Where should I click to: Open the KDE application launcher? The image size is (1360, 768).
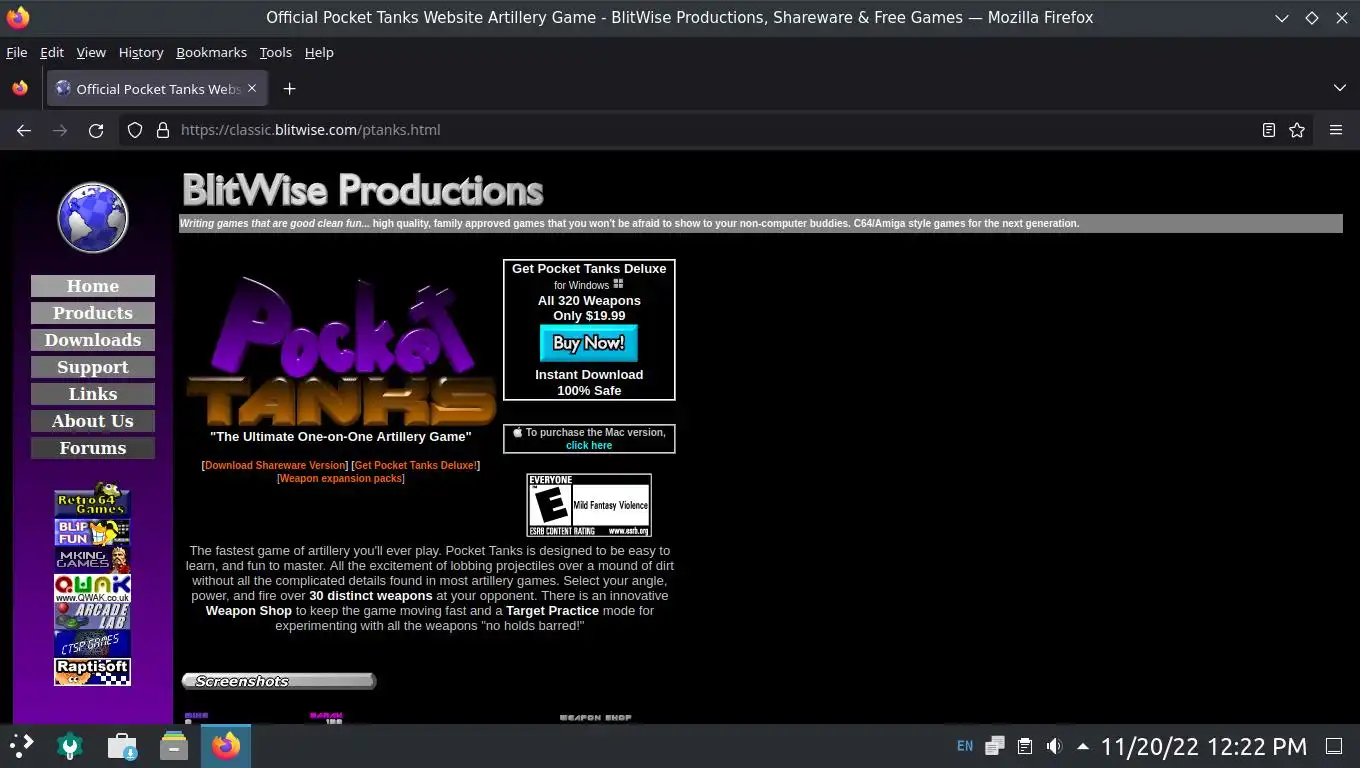pos(21,745)
